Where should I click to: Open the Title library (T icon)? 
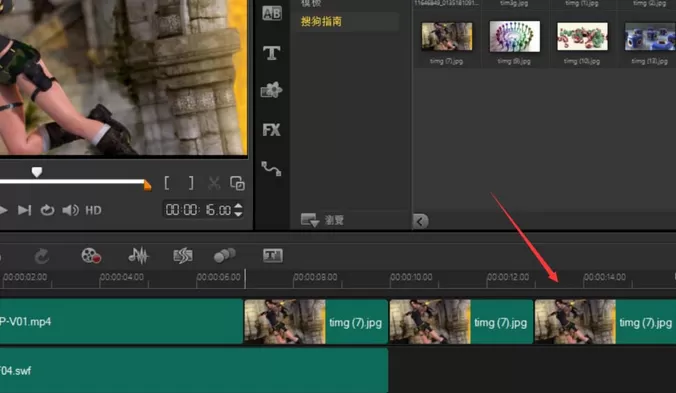coord(272,53)
